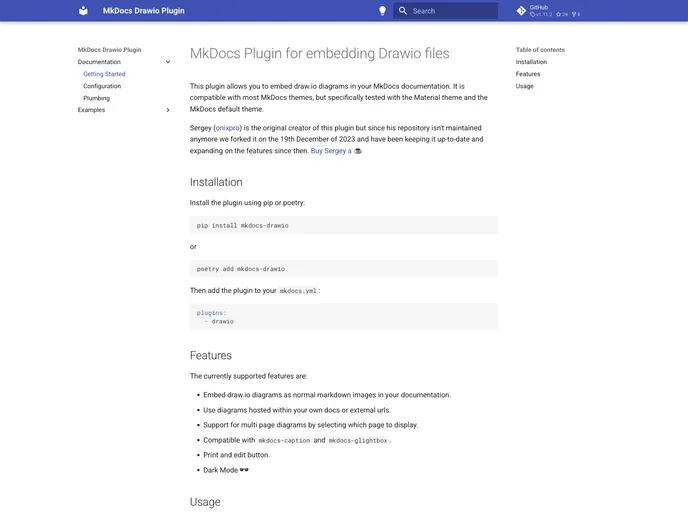Click the Features section heading
The width and height of the screenshot is (688, 512).
(x=211, y=355)
